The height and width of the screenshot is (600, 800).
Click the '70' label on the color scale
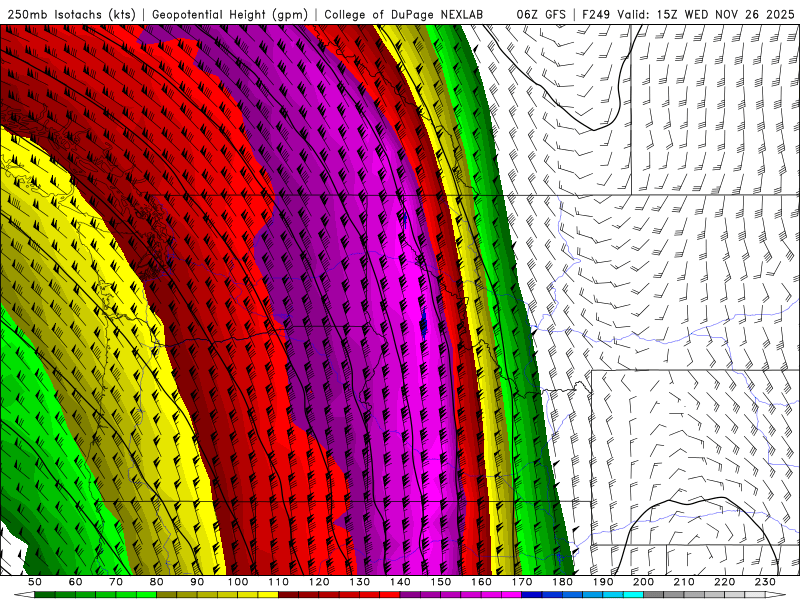point(116,582)
